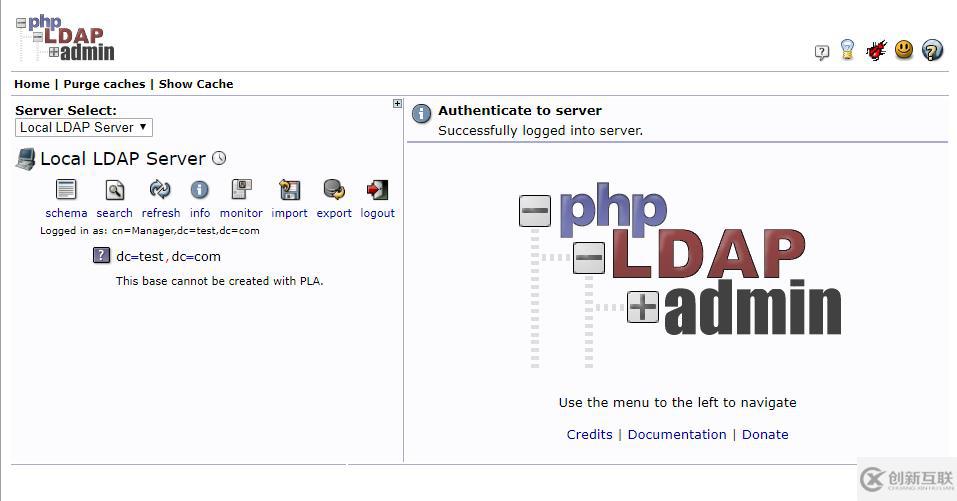Viewport: 957px width, 501px height.
Task: Click the help question-bubble icon in header
Action: [x=822, y=52]
